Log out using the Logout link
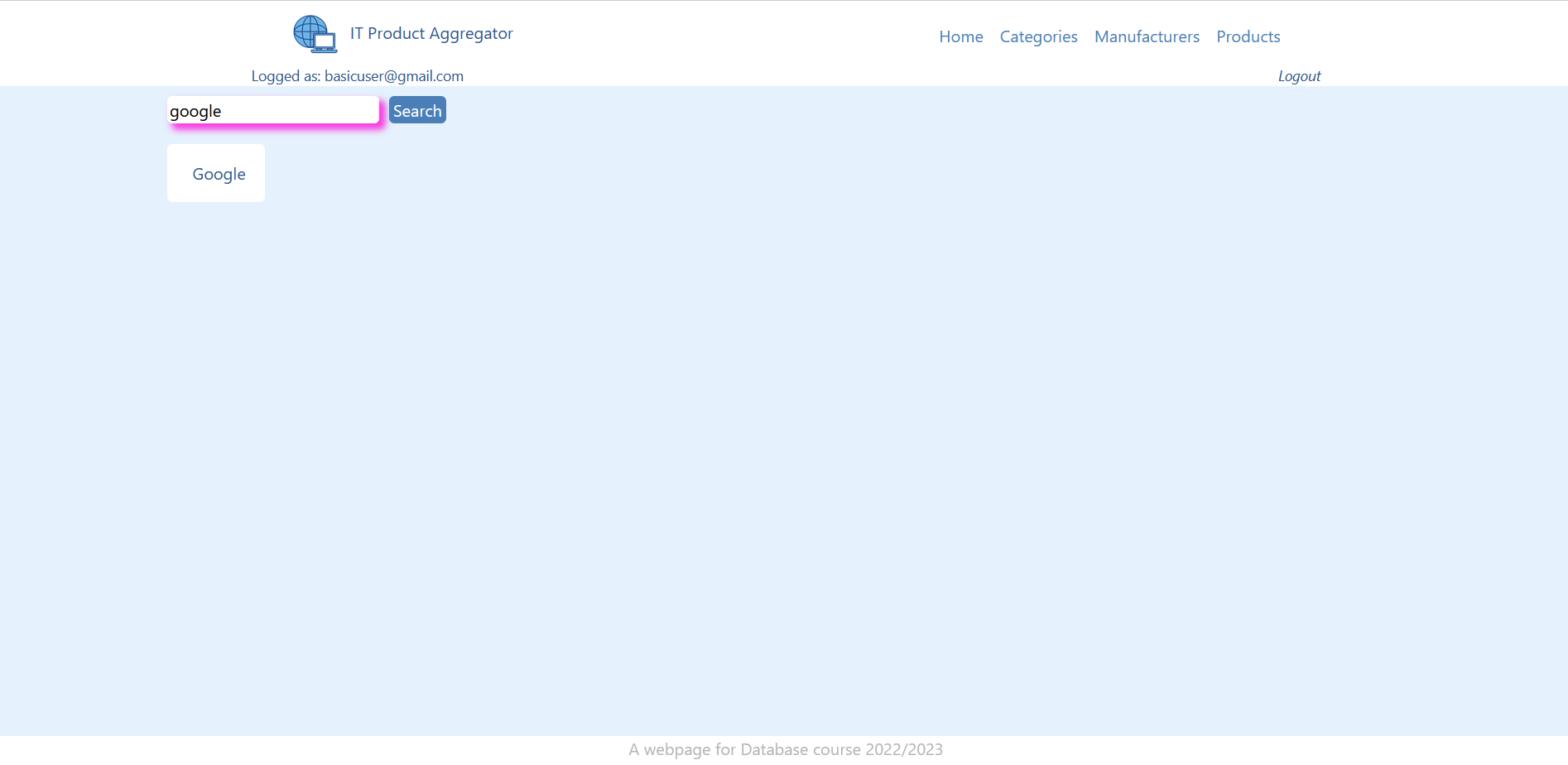Viewport: 1568px width, 765px height. coord(1299,76)
